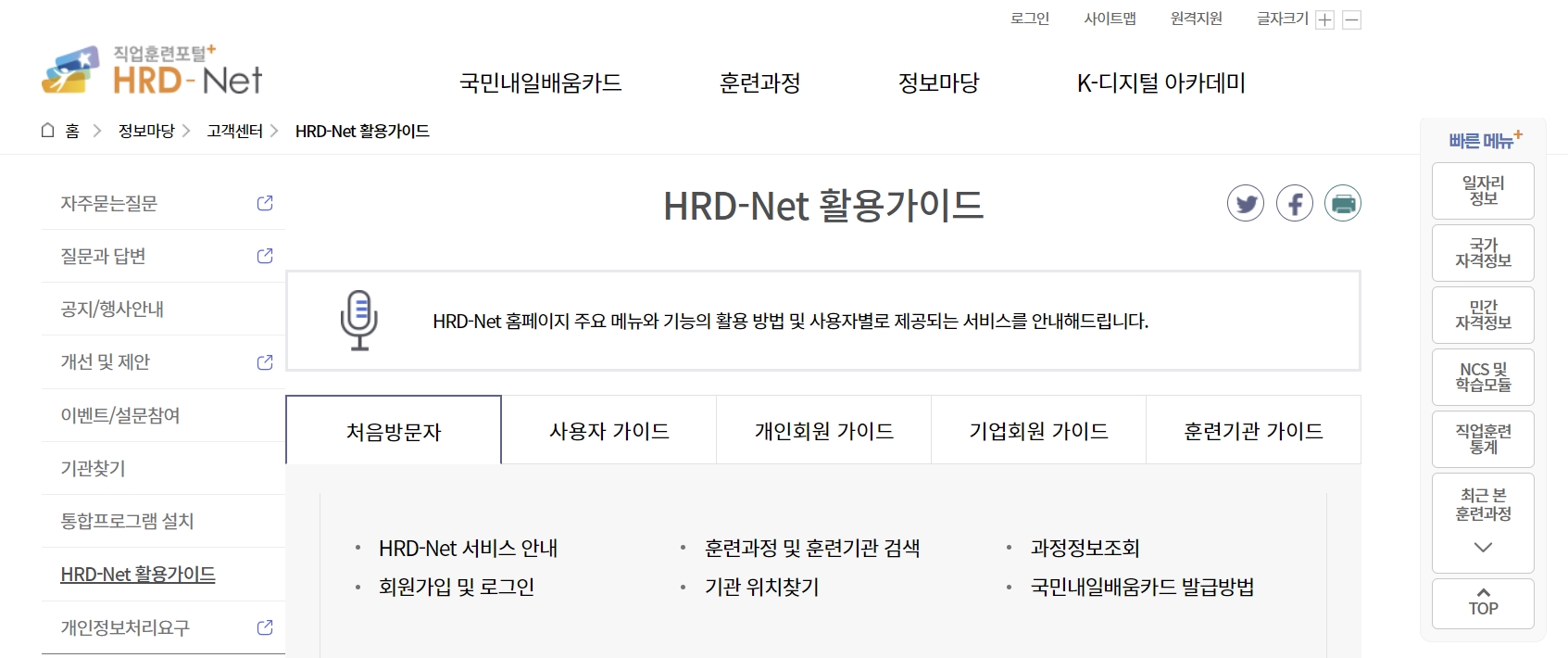Share page on Twitter
1568x658 pixels.
coord(1246,203)
